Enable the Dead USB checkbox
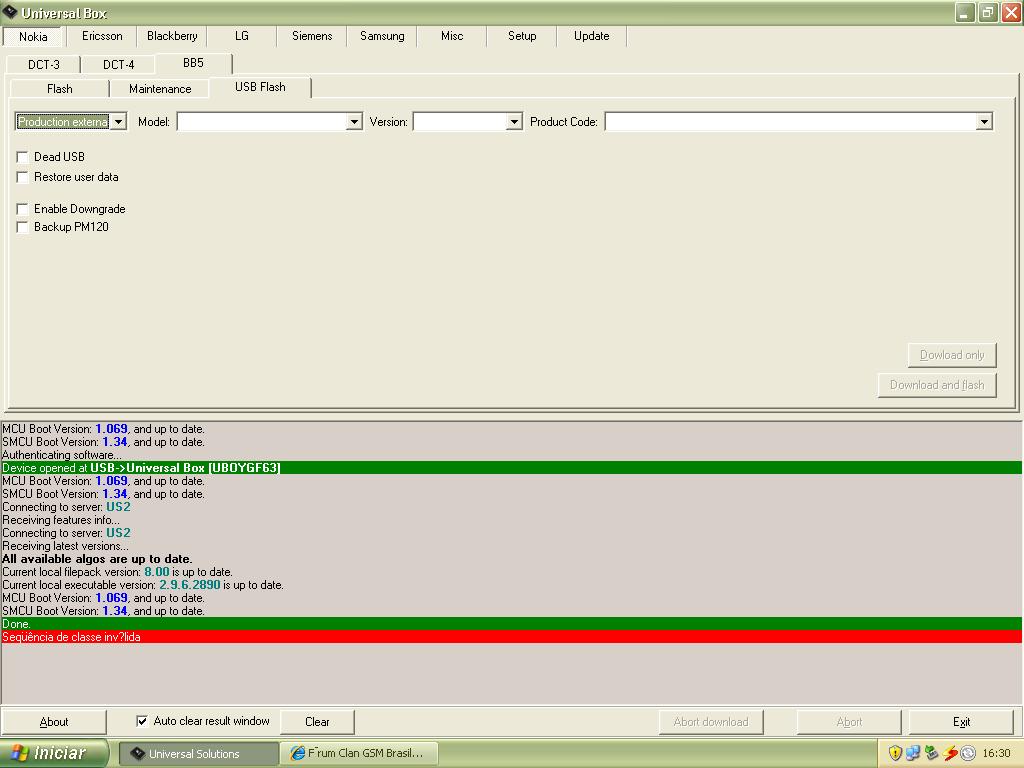 tap(23, 157)
